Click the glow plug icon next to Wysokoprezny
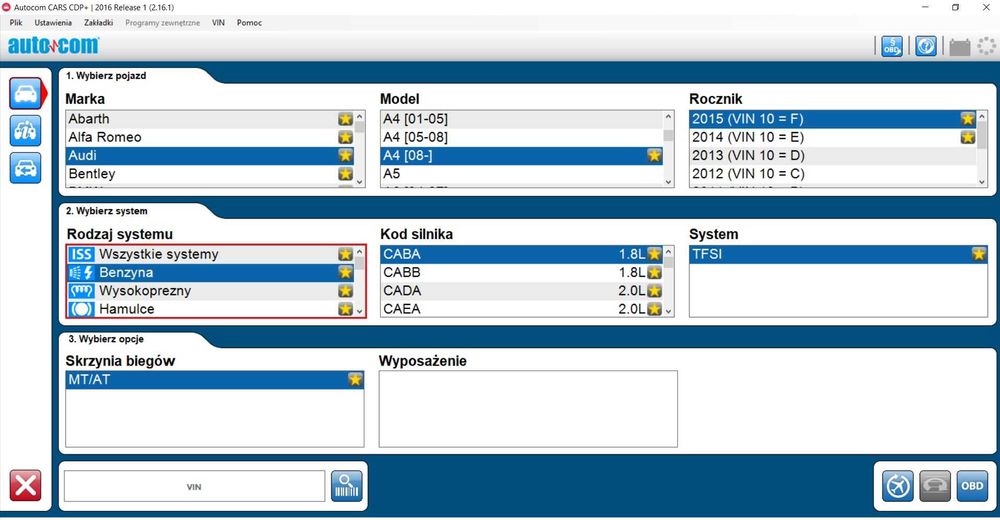 click(82, 291)
